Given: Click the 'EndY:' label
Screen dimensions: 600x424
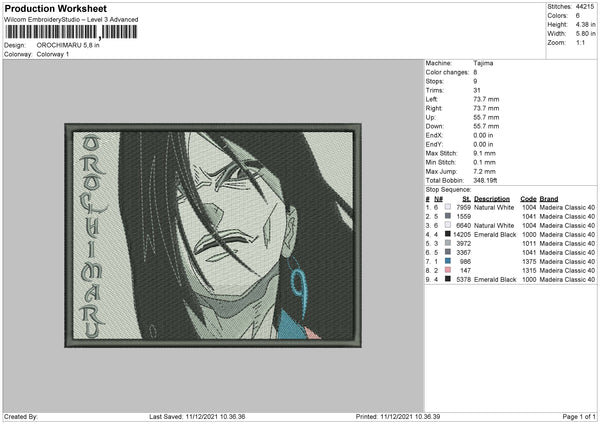Looking at the screenshot, I should (434, 144).
